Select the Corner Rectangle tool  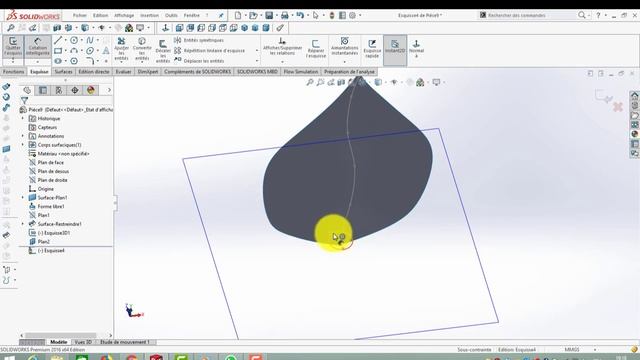tap(58, 51)
